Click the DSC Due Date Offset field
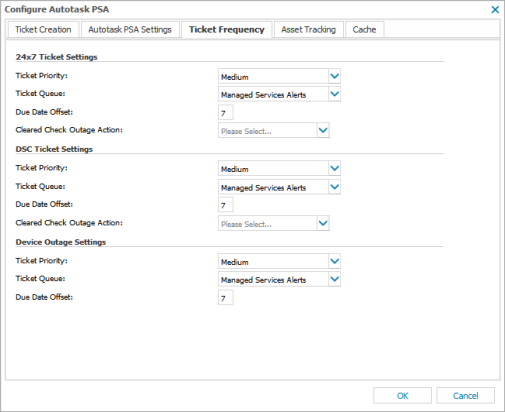The image size is (505, 412). pyautogui.click(x=226, y=205)
